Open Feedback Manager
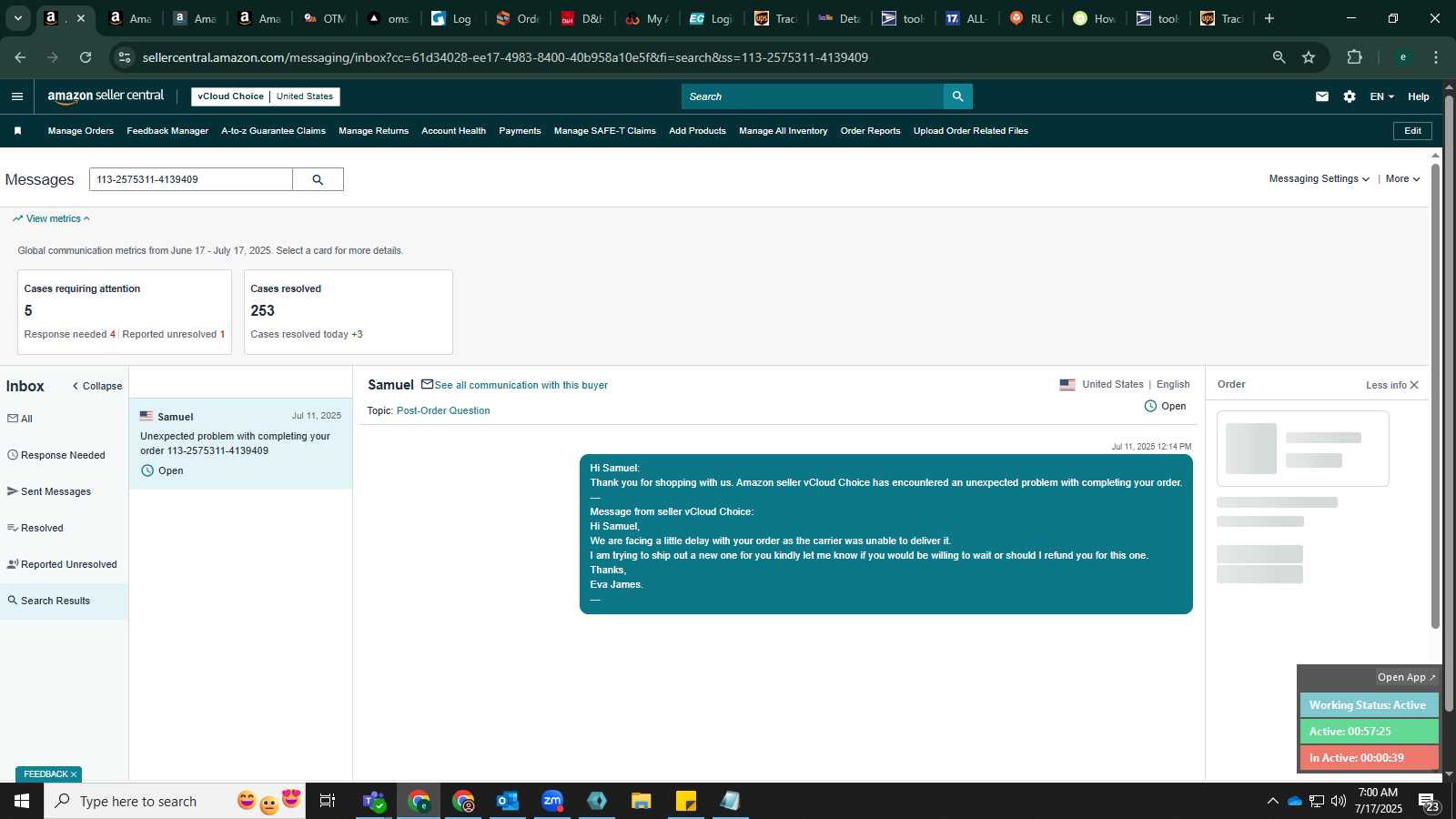The image size is (1456, 819). (x=167, y=131)
